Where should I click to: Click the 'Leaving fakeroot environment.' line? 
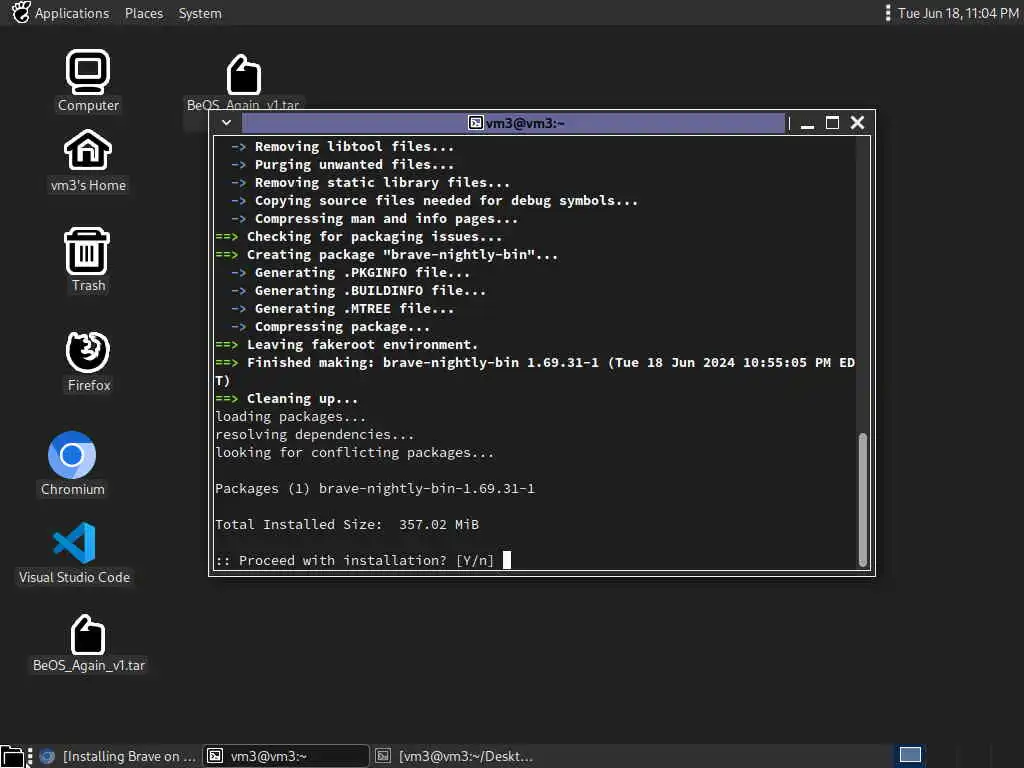point(347,344)
